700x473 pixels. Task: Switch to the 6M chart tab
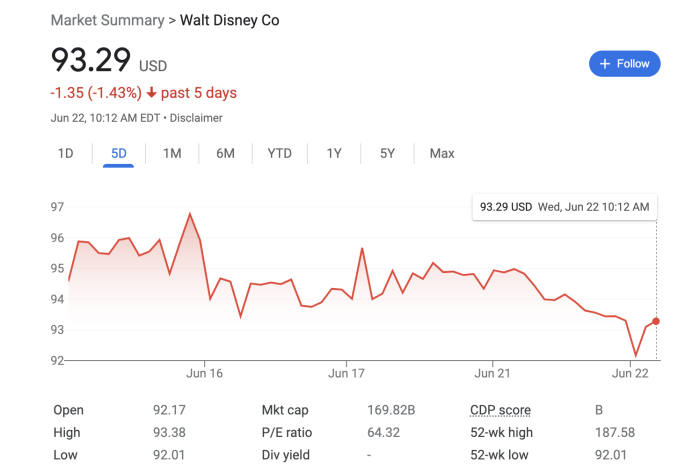click(x=225, y=153)
